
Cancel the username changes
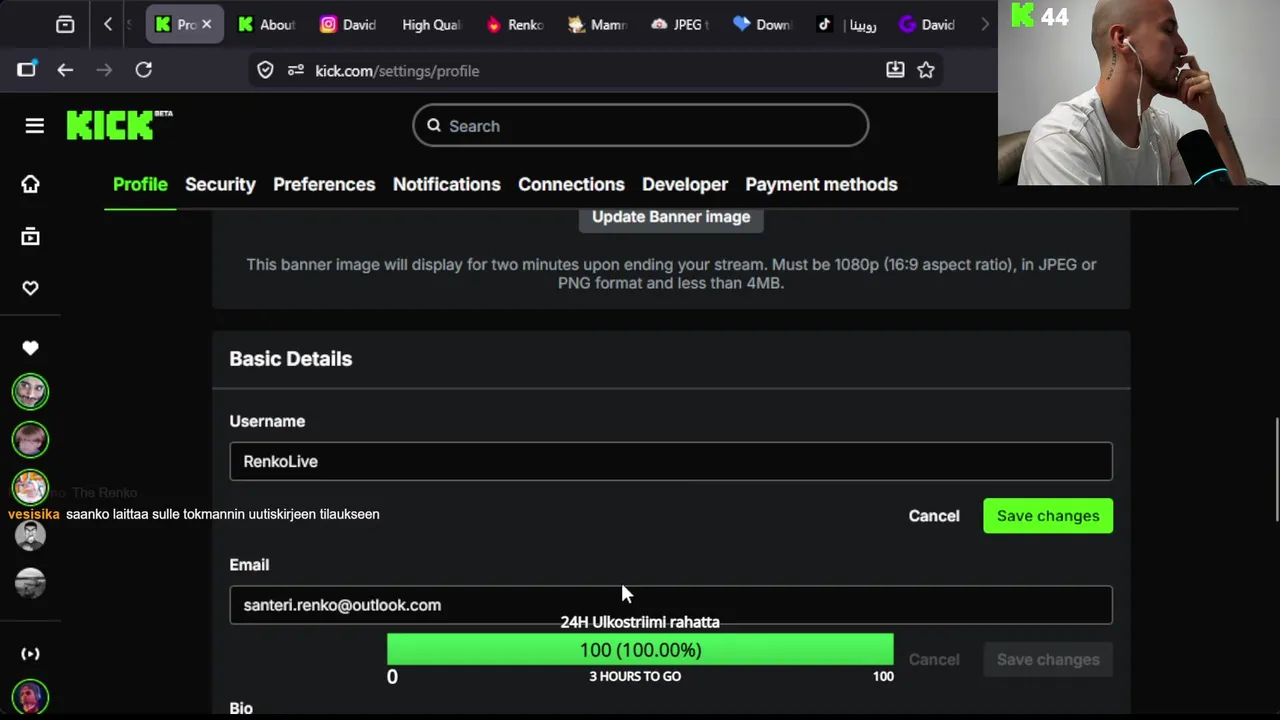tap(934, 516)
